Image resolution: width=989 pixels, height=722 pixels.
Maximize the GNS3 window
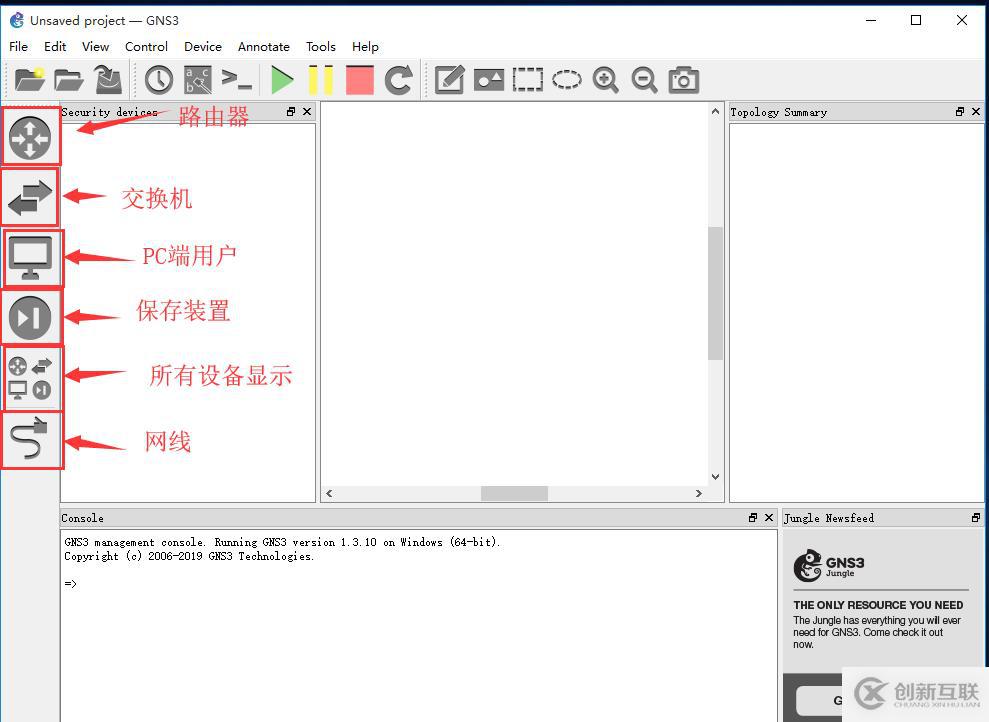coord(916,20)
